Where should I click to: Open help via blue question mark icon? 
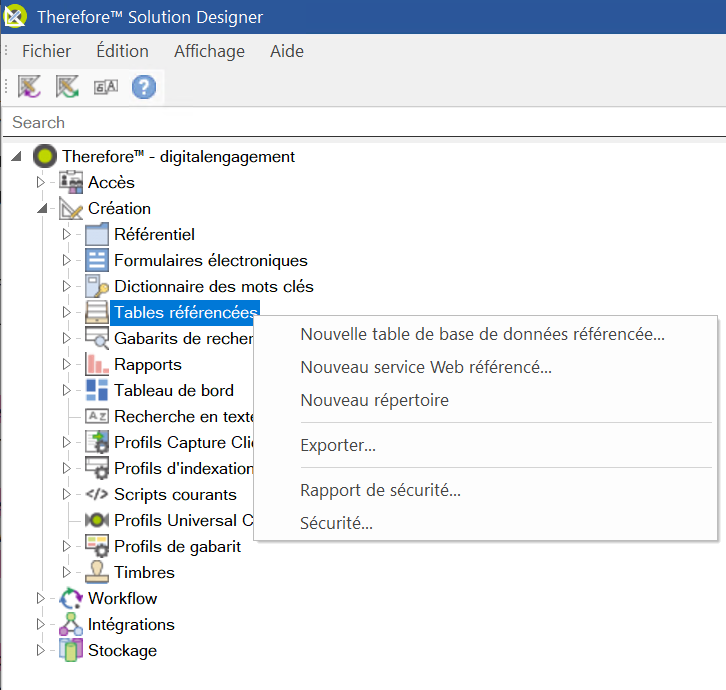(x=144, y=87)
